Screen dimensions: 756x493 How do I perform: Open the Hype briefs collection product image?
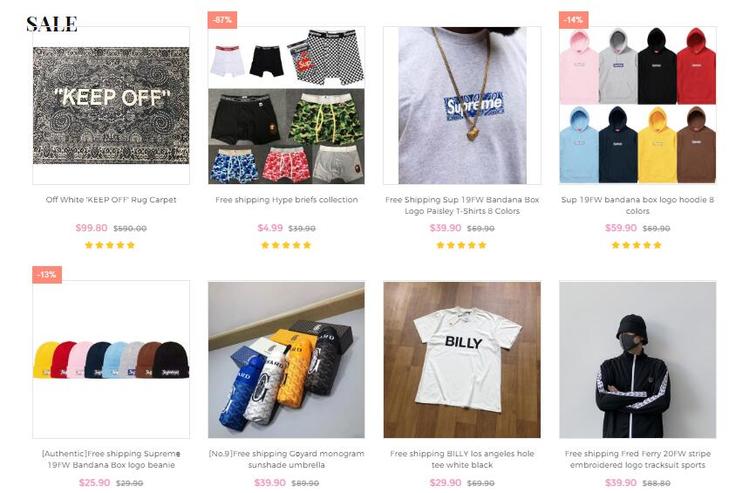[x=286, y=106]
